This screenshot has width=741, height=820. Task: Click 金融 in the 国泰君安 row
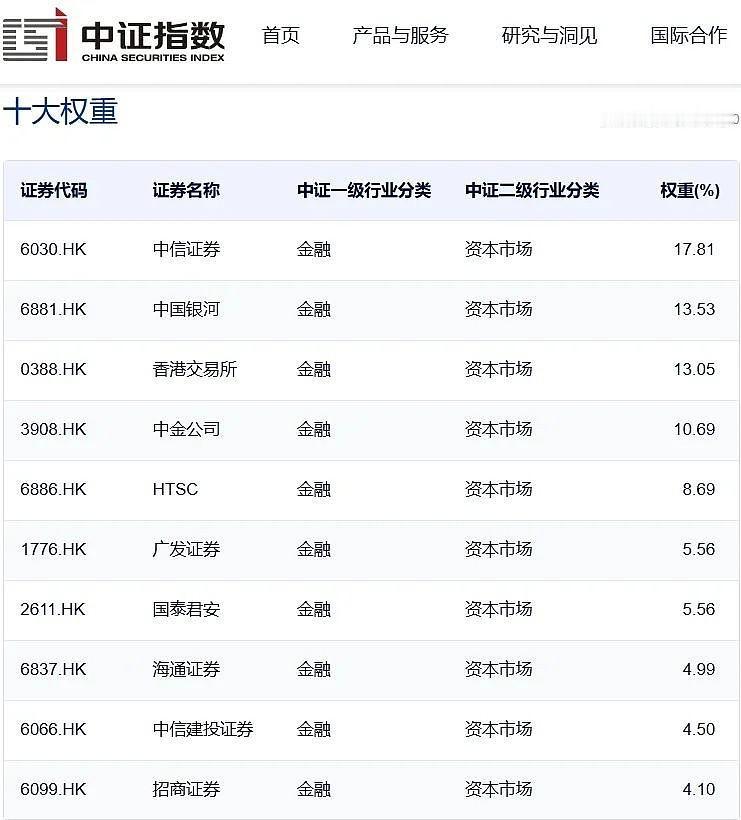tap(314, 609)
